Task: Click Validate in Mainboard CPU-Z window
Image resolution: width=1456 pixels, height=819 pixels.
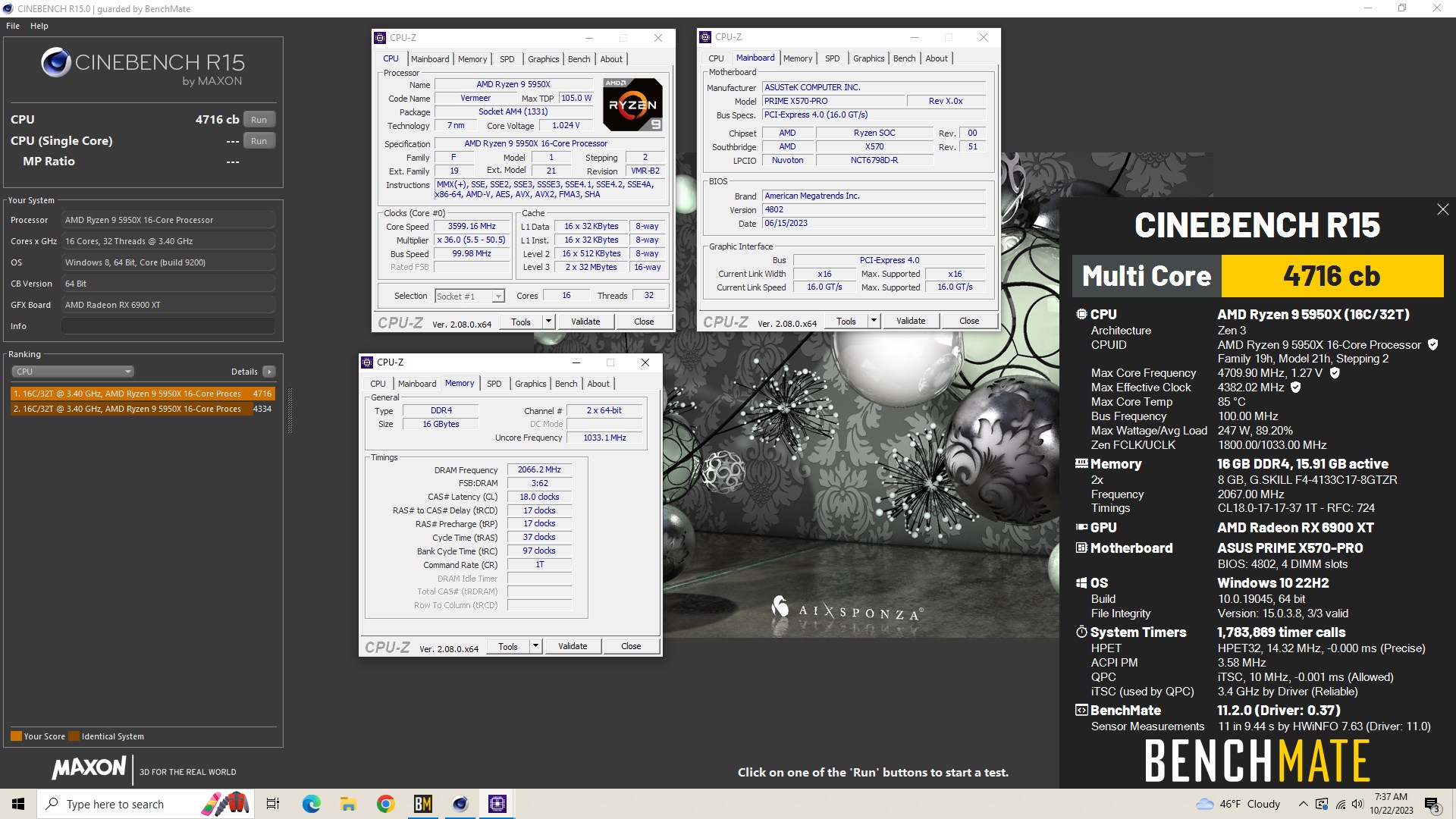Action: [911, 322]
